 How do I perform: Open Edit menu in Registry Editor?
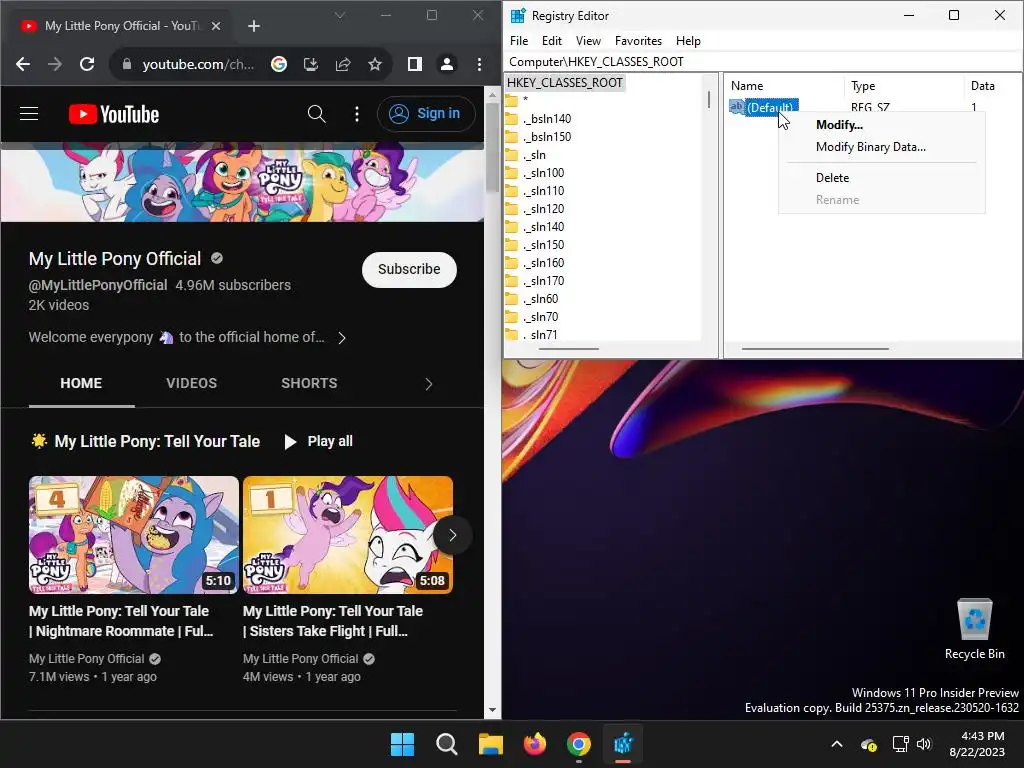pos(552,40)
